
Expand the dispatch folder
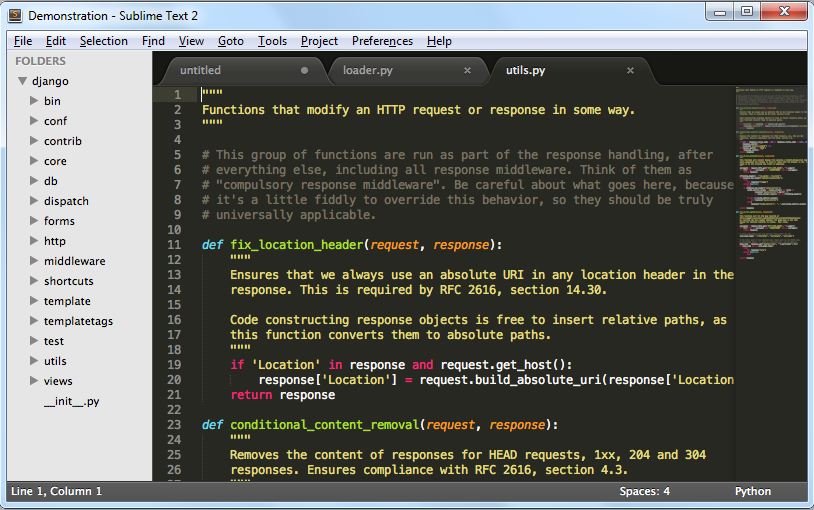click(35, 201)
